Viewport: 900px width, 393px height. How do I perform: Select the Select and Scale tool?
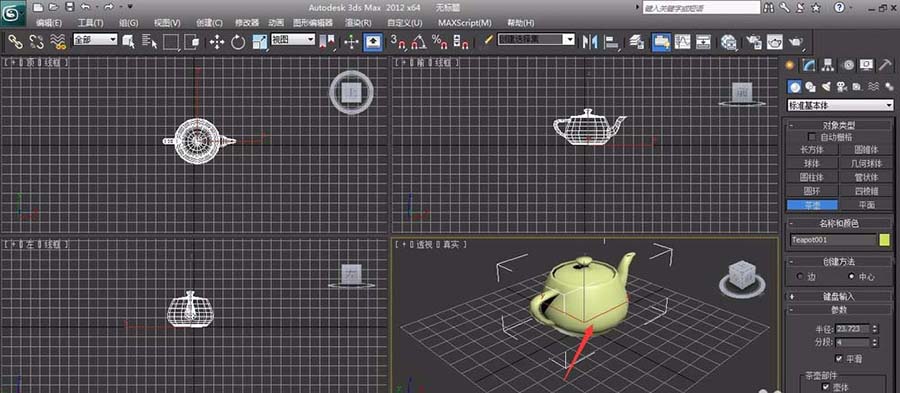click(259, 41)
